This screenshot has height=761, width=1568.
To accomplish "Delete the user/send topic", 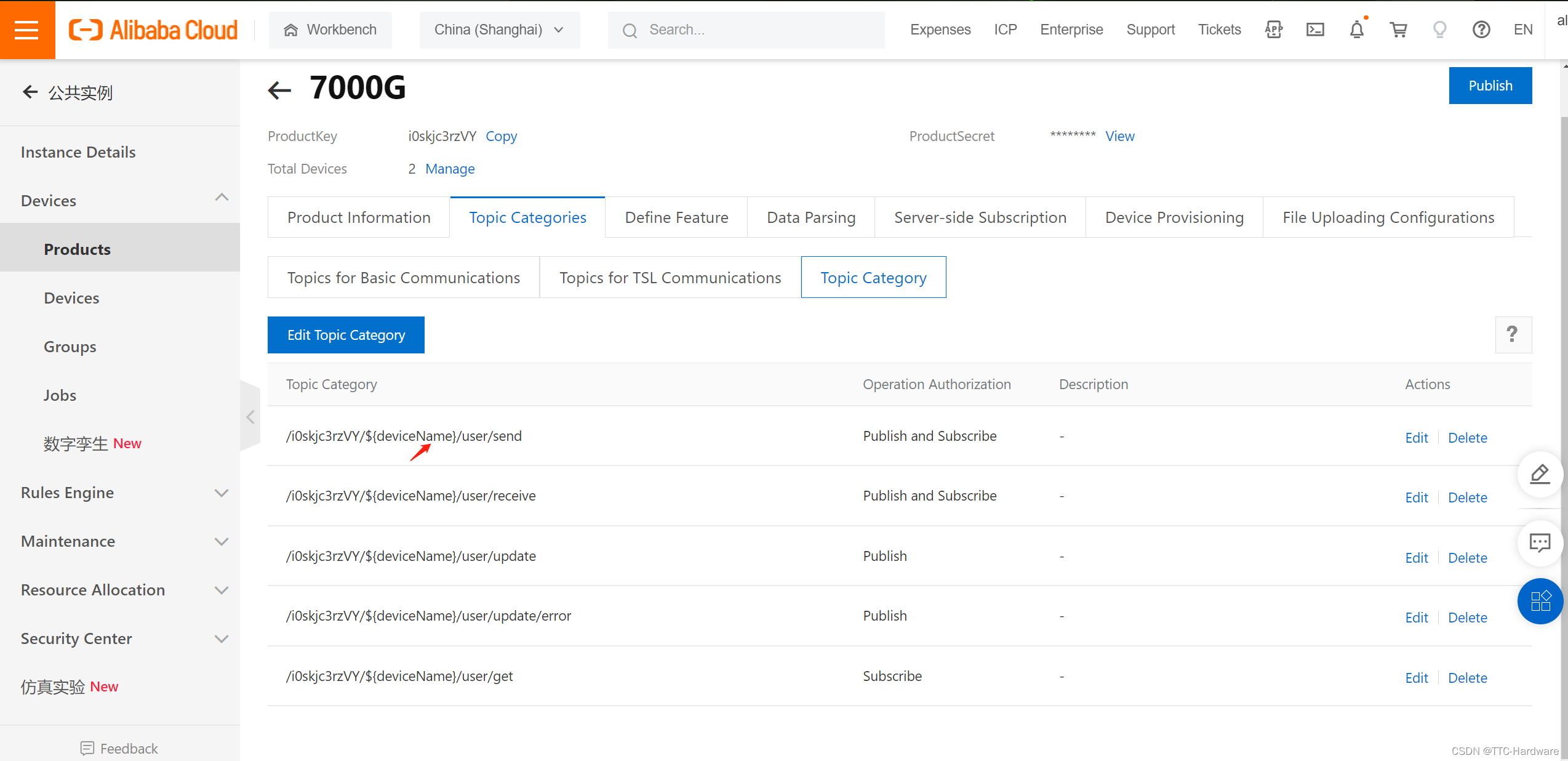I will point(1467,438).
